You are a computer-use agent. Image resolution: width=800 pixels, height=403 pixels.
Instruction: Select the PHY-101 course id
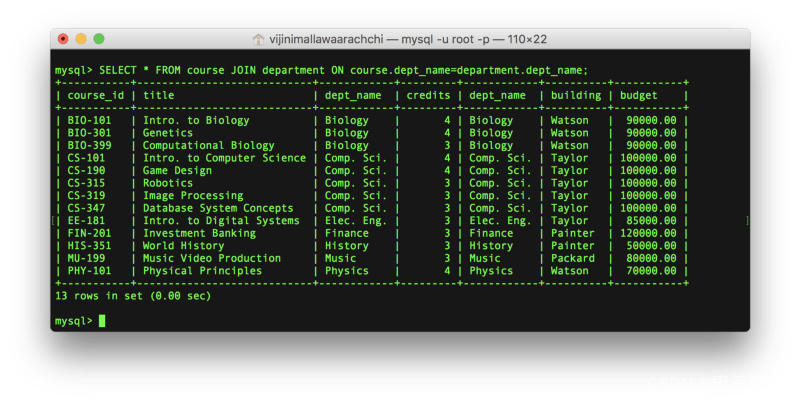coord(89,271)
